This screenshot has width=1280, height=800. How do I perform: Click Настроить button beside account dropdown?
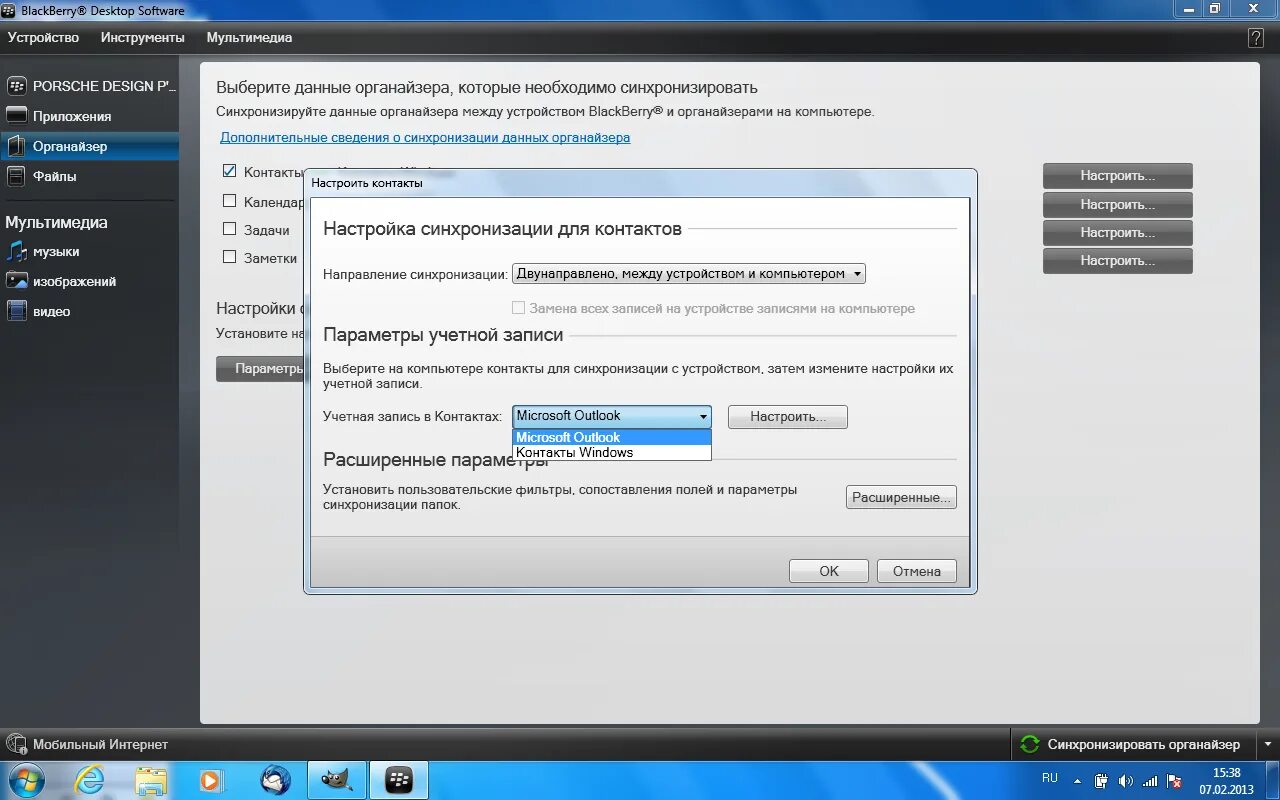788,416
